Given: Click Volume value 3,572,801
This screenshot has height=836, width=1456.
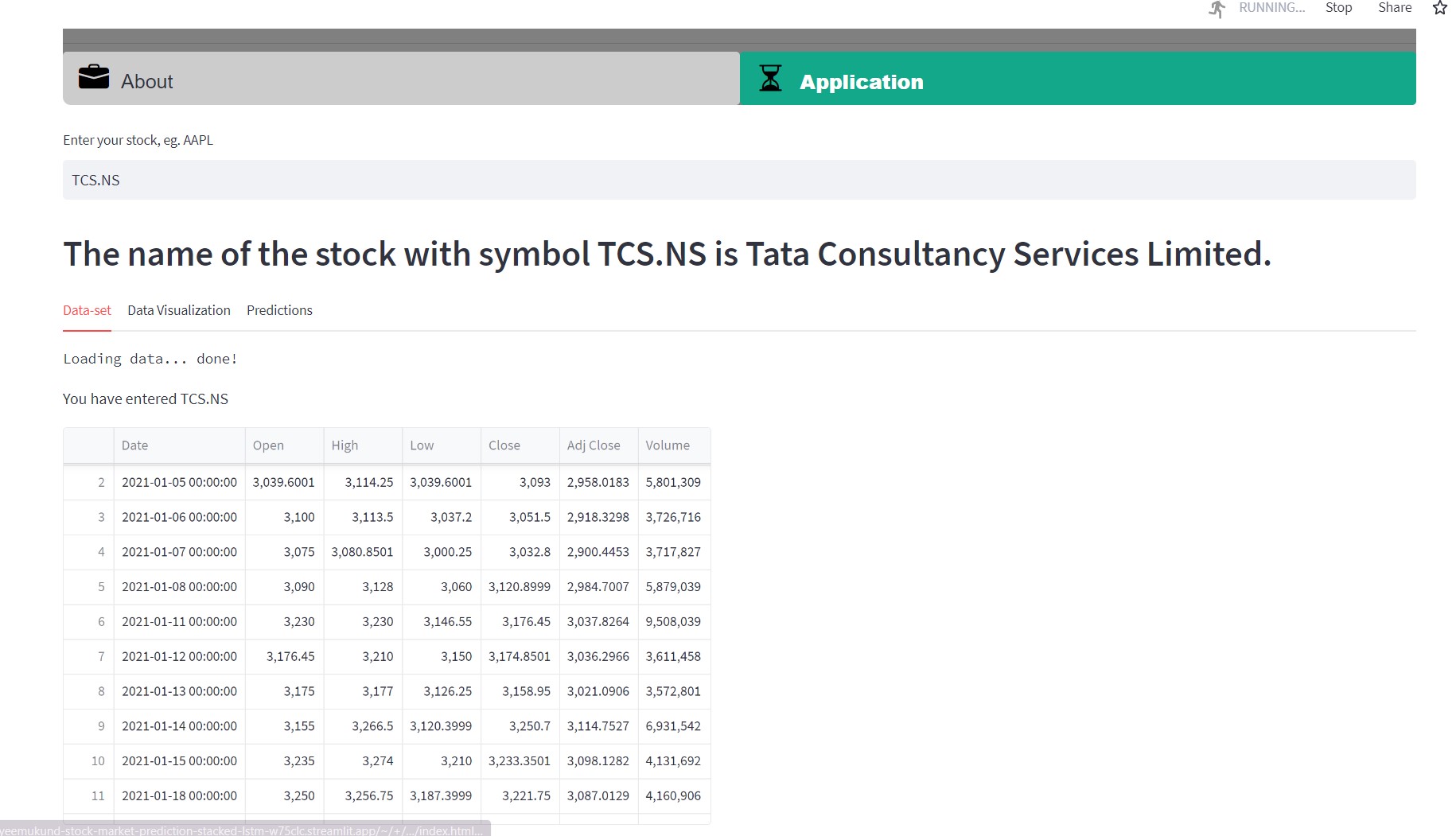Looking at the screenshot, I should tap(674, 691).
